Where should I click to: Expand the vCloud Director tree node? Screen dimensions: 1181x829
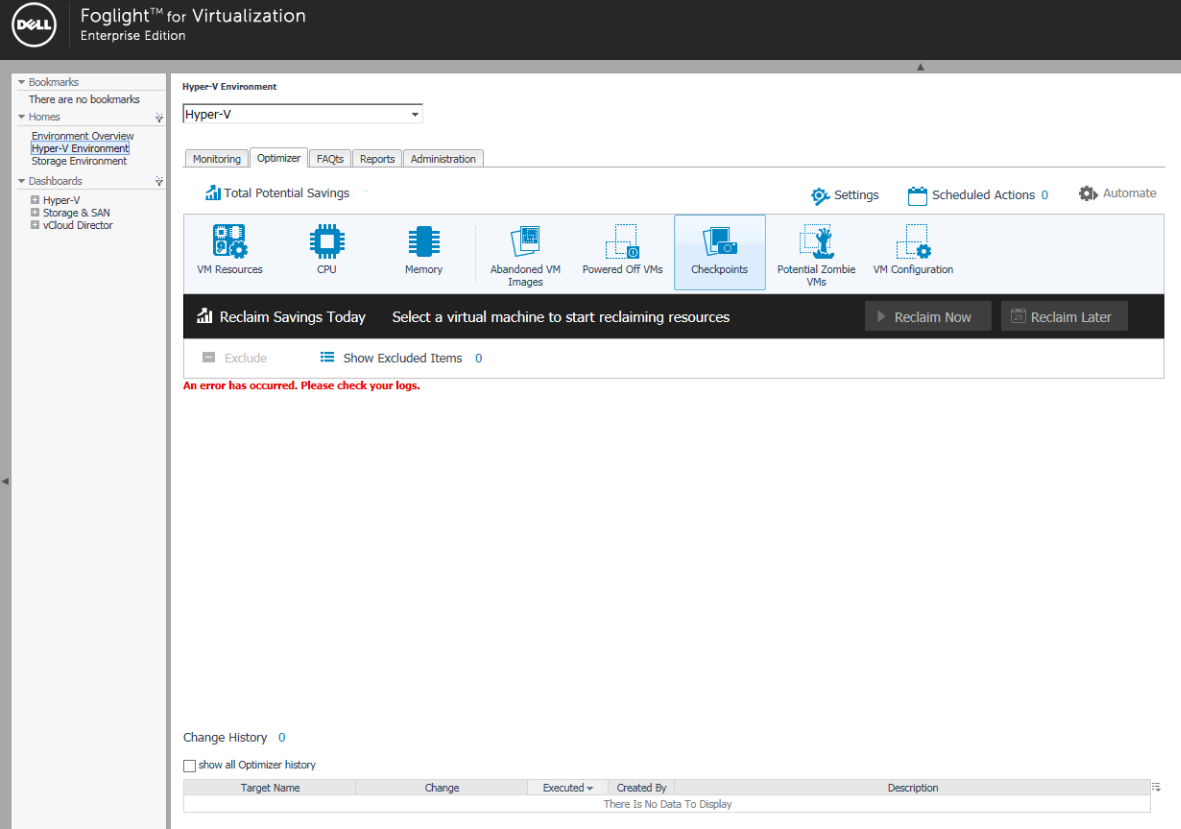click(x=35, y=224)
